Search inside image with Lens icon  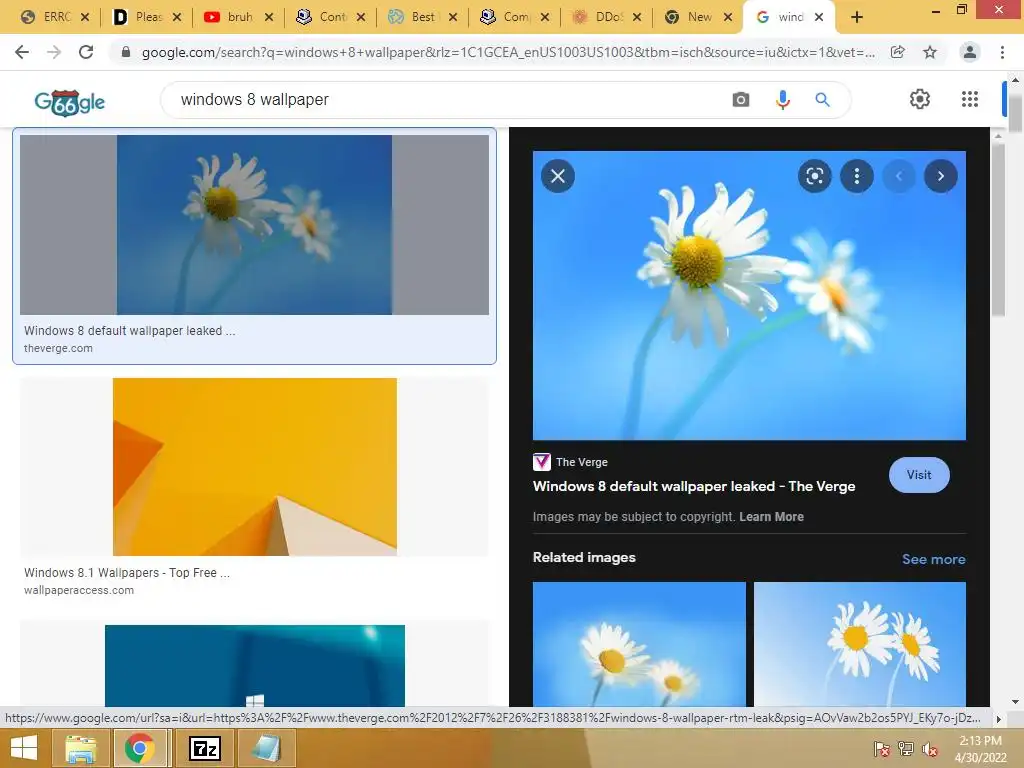point(814,176)
